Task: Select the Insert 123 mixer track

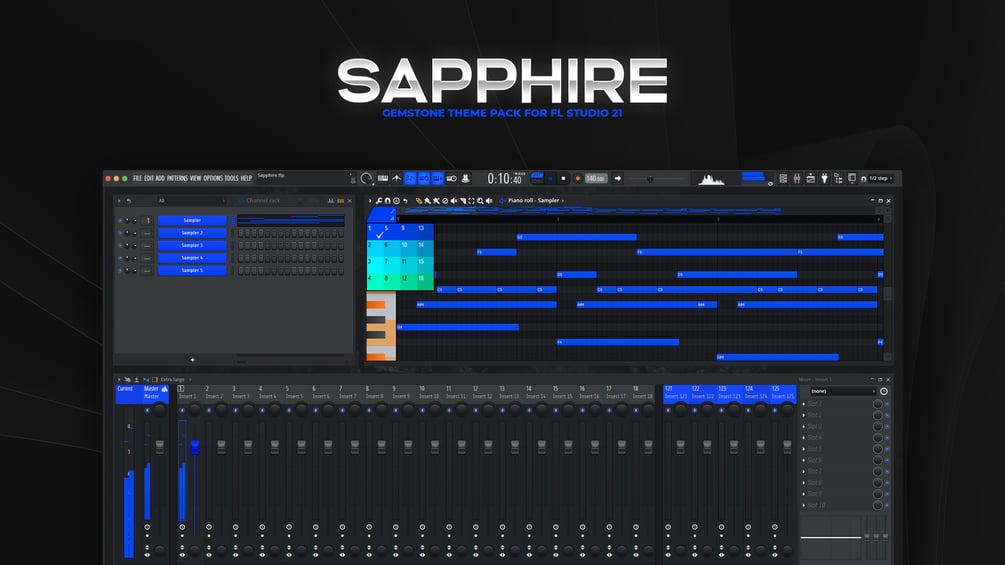Action: click(x=729, y=393)
